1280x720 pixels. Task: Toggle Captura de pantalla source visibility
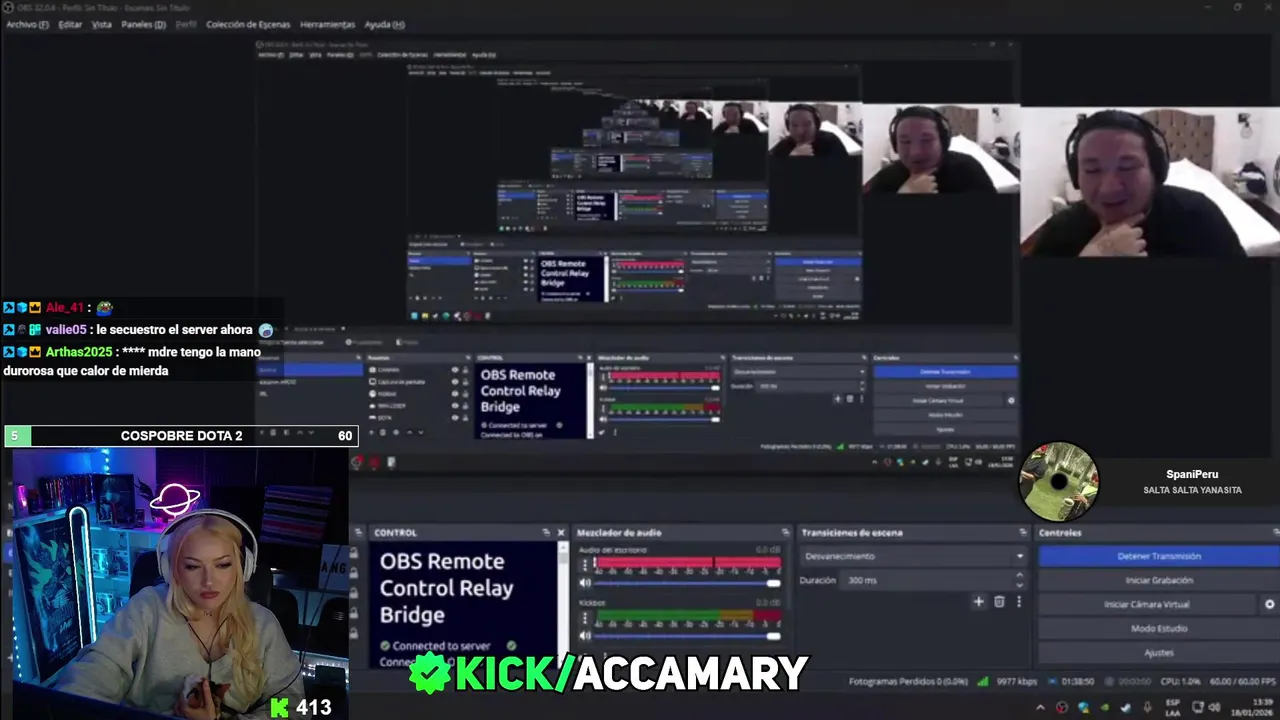click(x=454, y=382)
